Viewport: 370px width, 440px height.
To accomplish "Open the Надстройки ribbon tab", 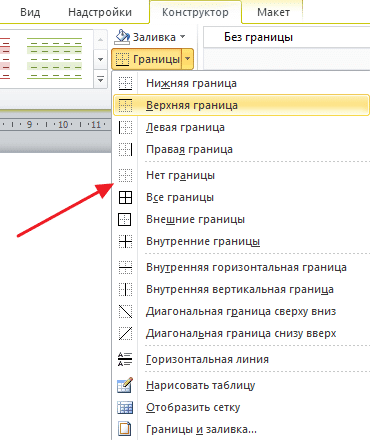I will pos(100,12).
